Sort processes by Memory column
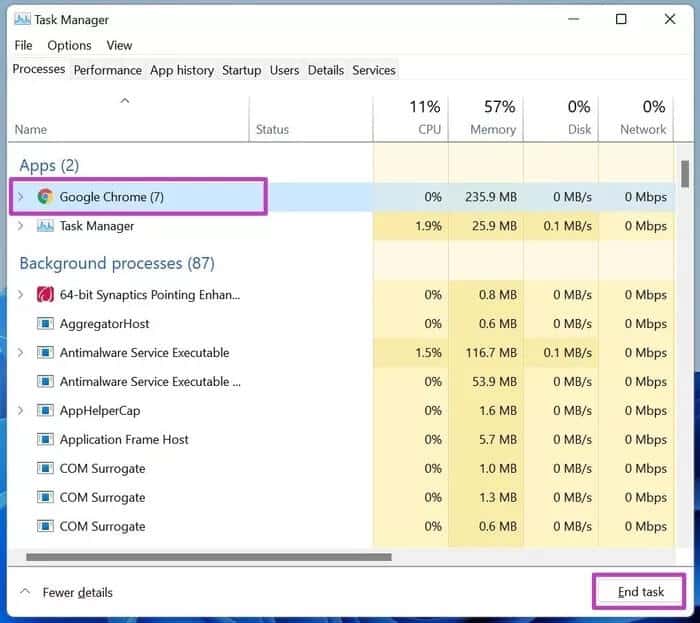The image size is (700, 623). (486, 119)
